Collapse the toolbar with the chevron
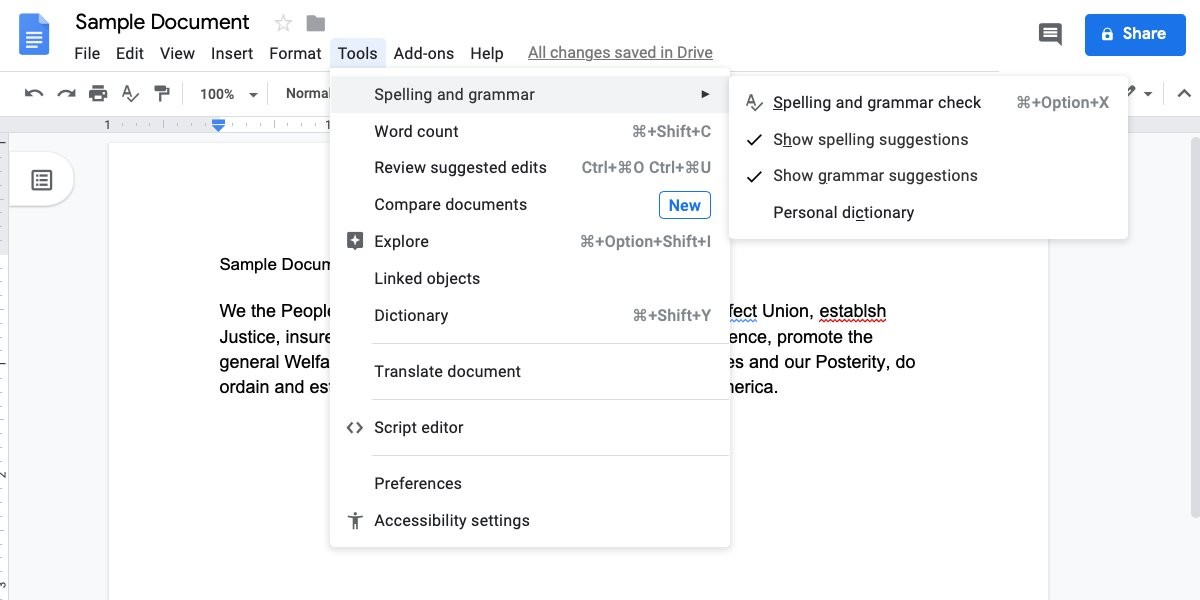This screenshot has height=600, width=1200. (x=1183, y=92)
